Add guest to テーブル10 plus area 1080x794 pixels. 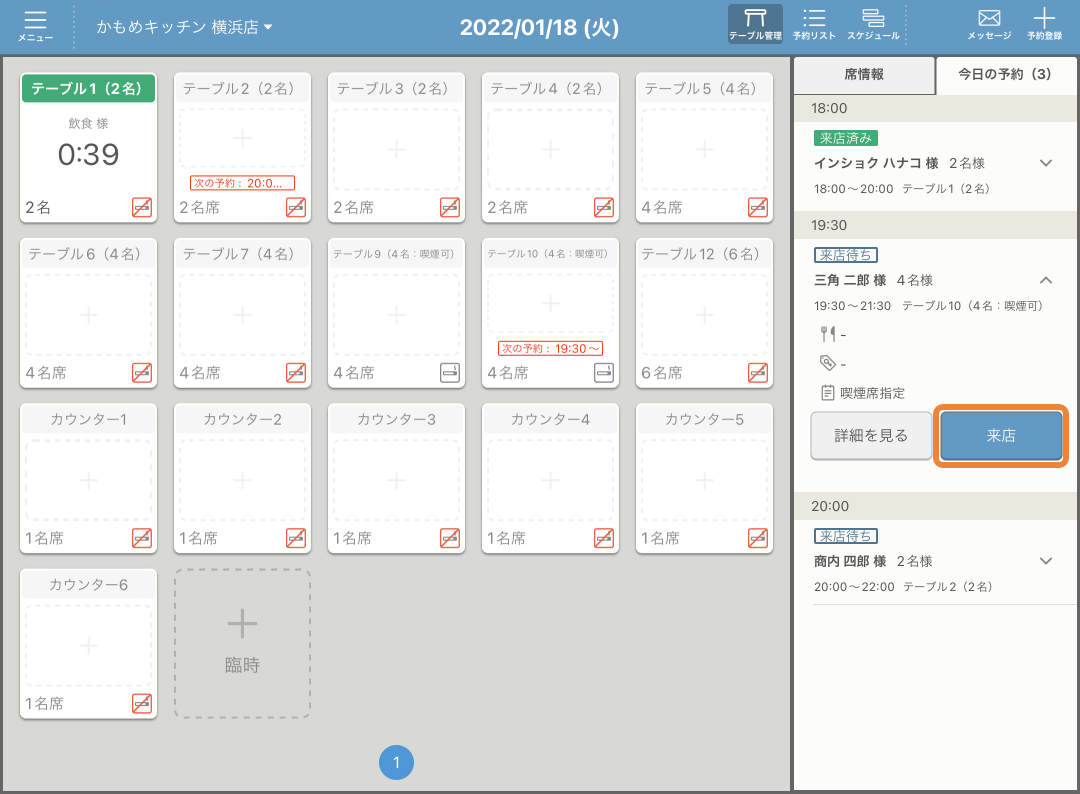(x=550, y=304)
